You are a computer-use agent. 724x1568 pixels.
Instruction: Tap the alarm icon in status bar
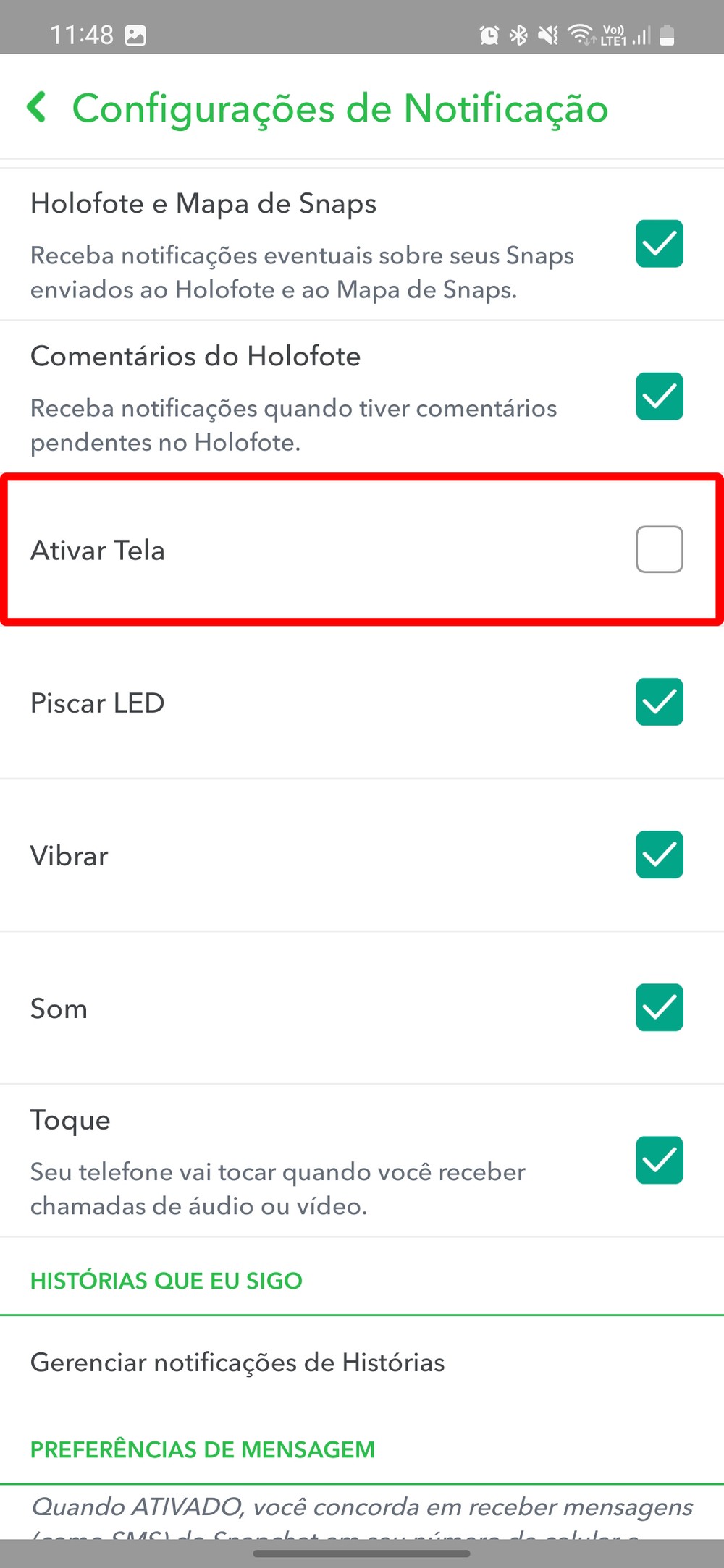[489, 35]
